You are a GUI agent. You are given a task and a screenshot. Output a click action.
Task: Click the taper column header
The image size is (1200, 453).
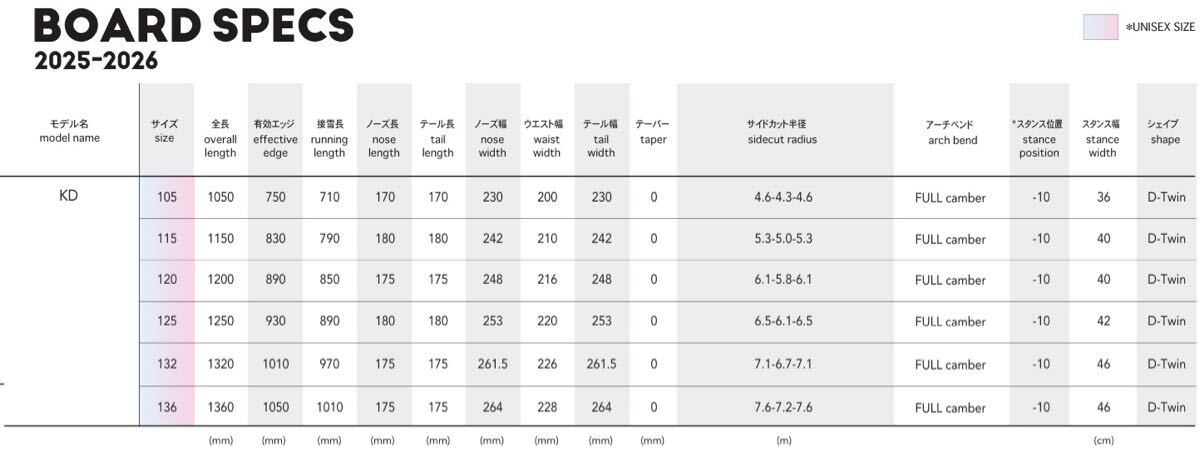point(653,132)
